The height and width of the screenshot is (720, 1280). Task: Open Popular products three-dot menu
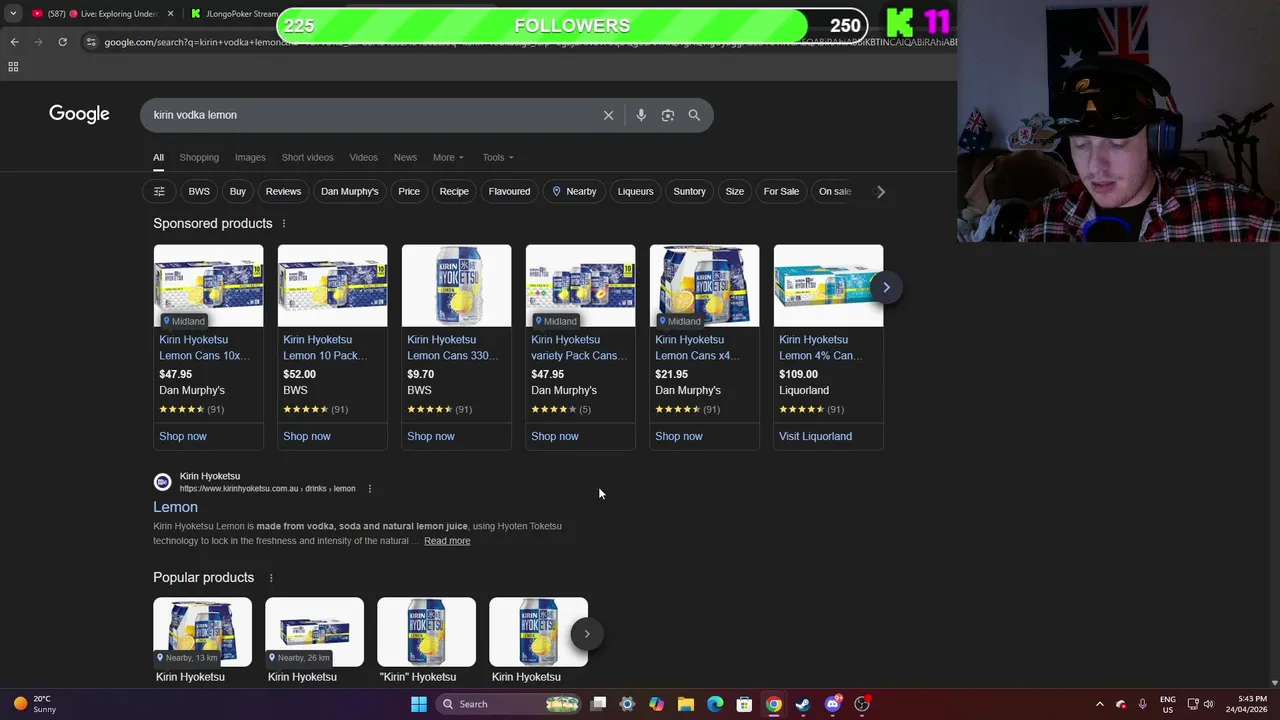click(270, 577)
